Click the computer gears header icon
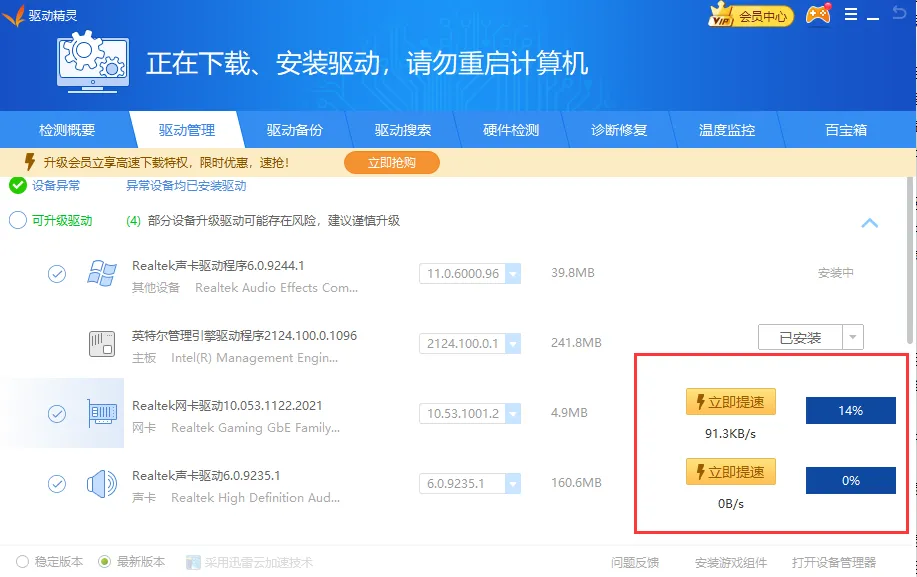Viewport: 917px width, 577px height. [x=93, y=61]
